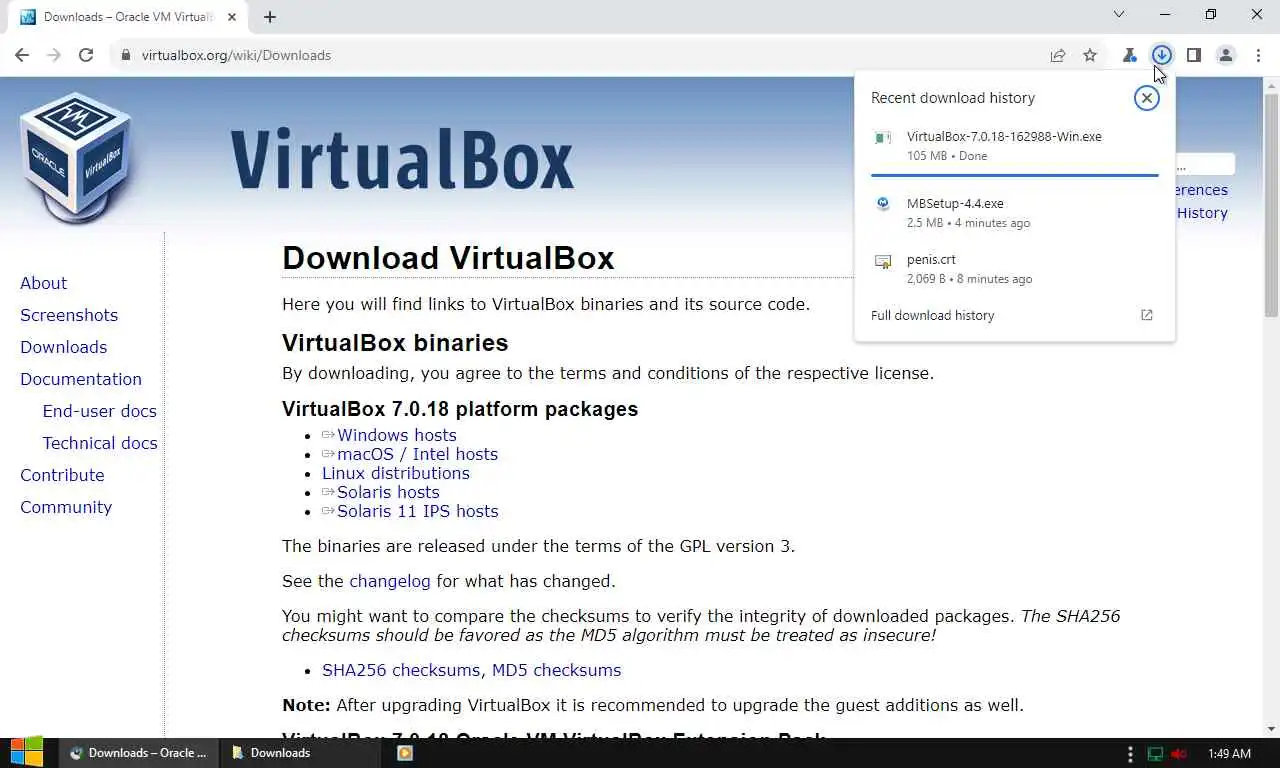Open the Chrome Labs flask icon
The height and width of the screenshot is (768, 1280).
click(1130, 55)
